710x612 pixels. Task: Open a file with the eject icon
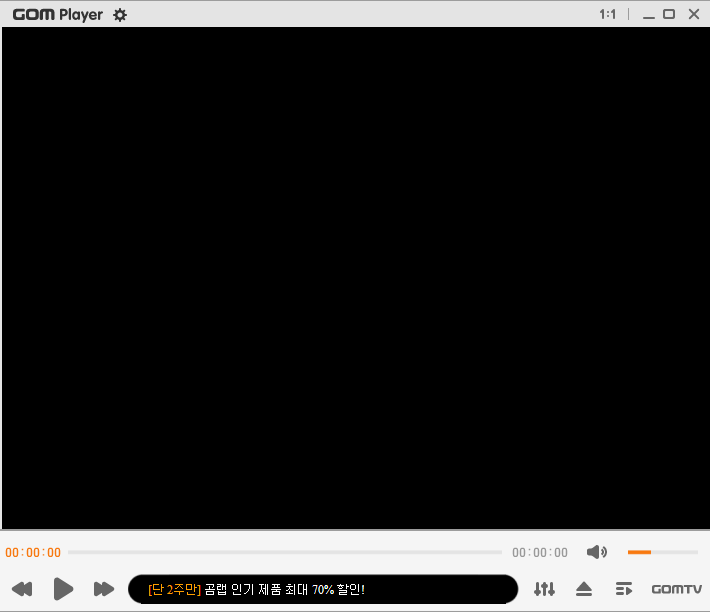pyautogui.click(x=584, y=589)
